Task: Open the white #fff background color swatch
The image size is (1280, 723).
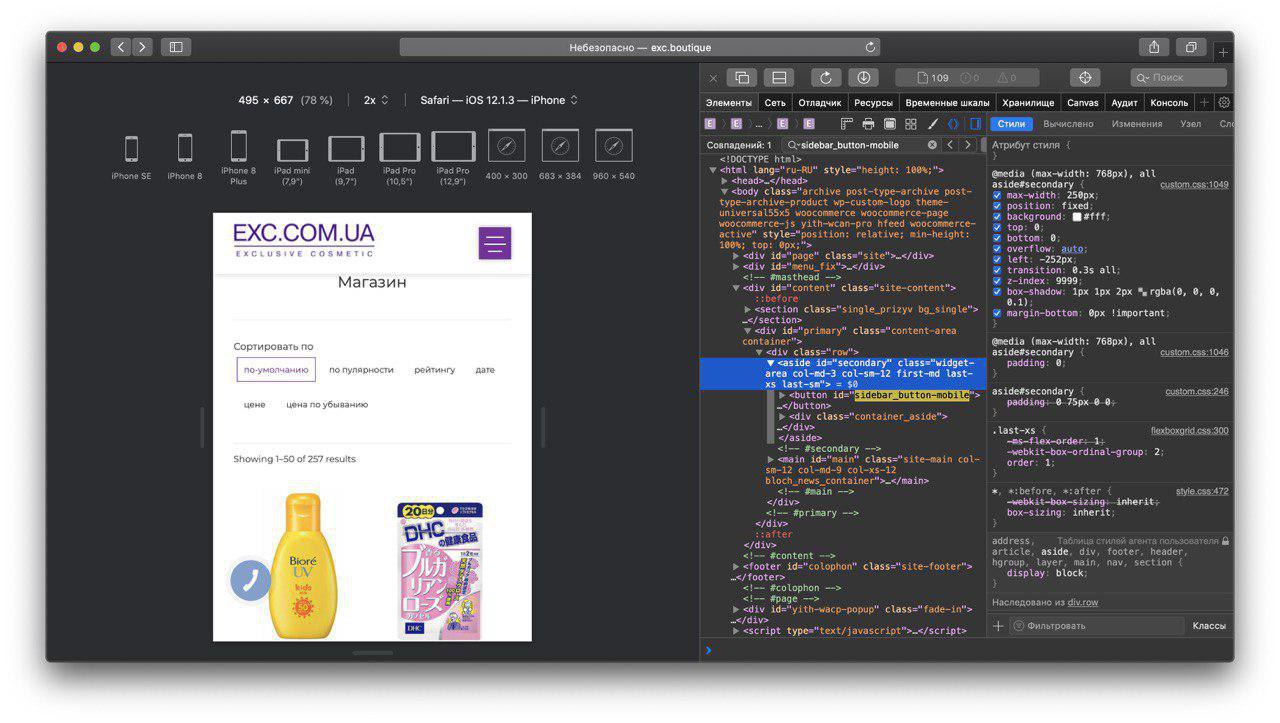Action: [x=1077, y=217]
